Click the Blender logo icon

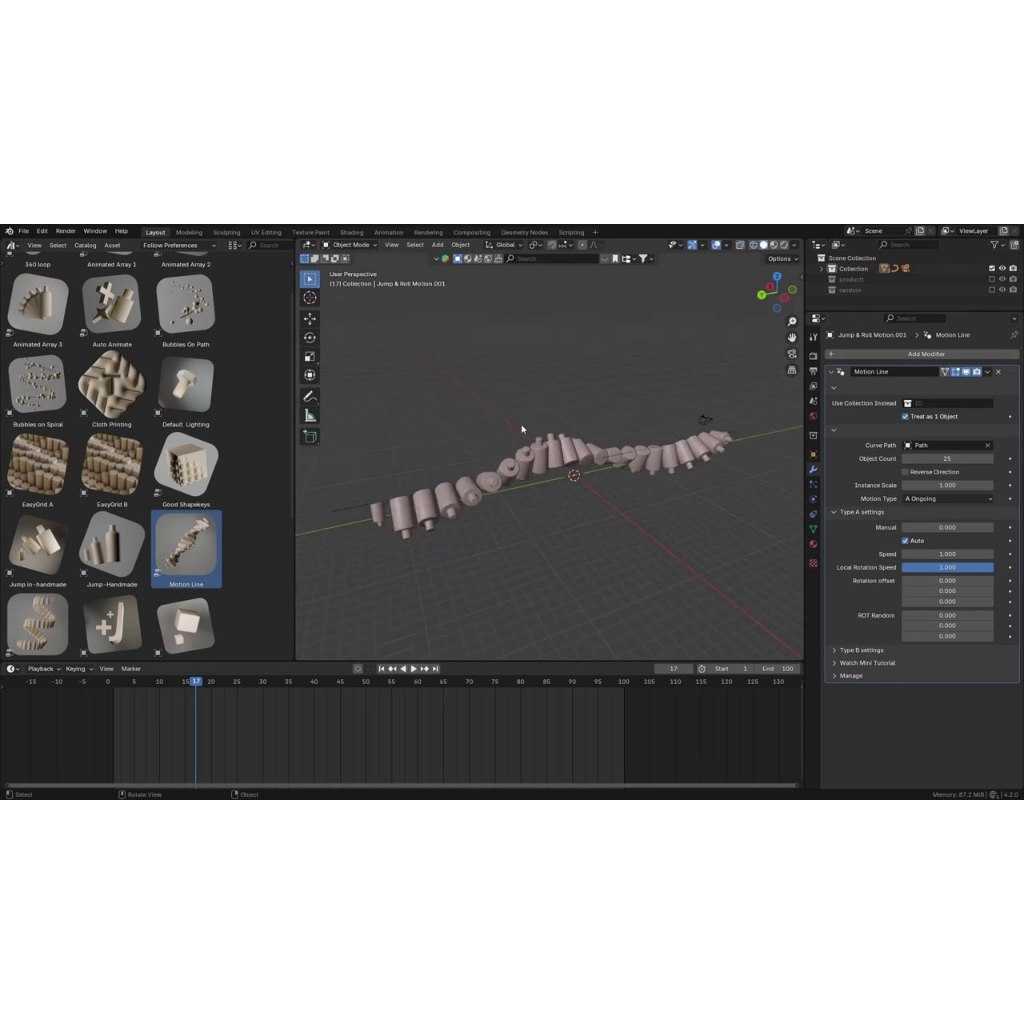(9, 231)
